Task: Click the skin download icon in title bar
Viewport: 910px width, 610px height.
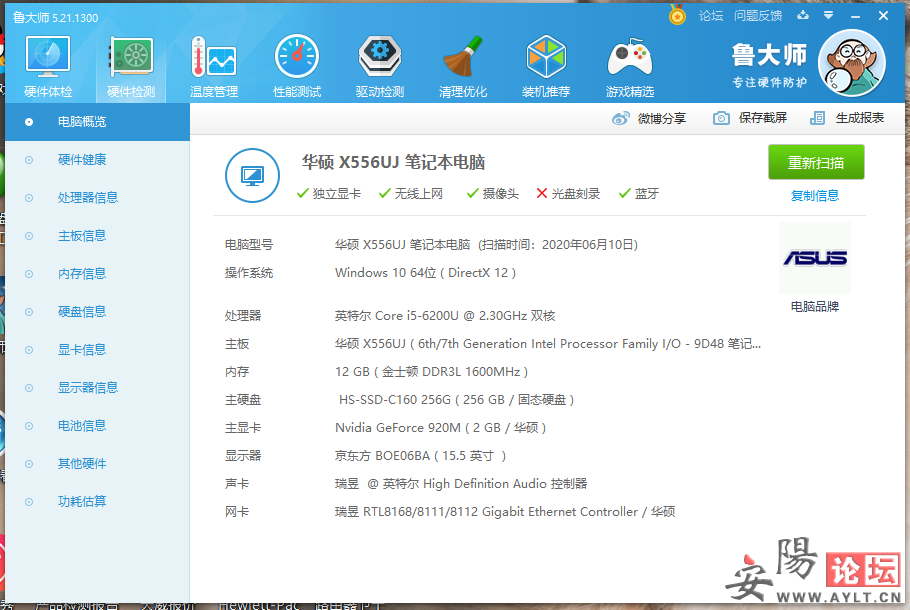Action: [803, 15]
